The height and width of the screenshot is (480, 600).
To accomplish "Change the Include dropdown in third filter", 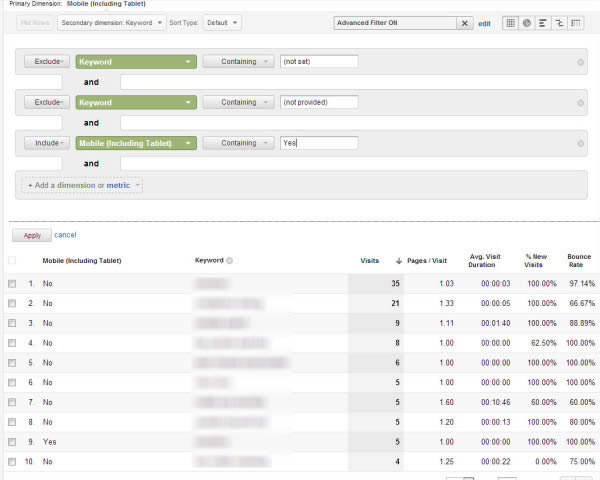I will [x=46, y=143].
